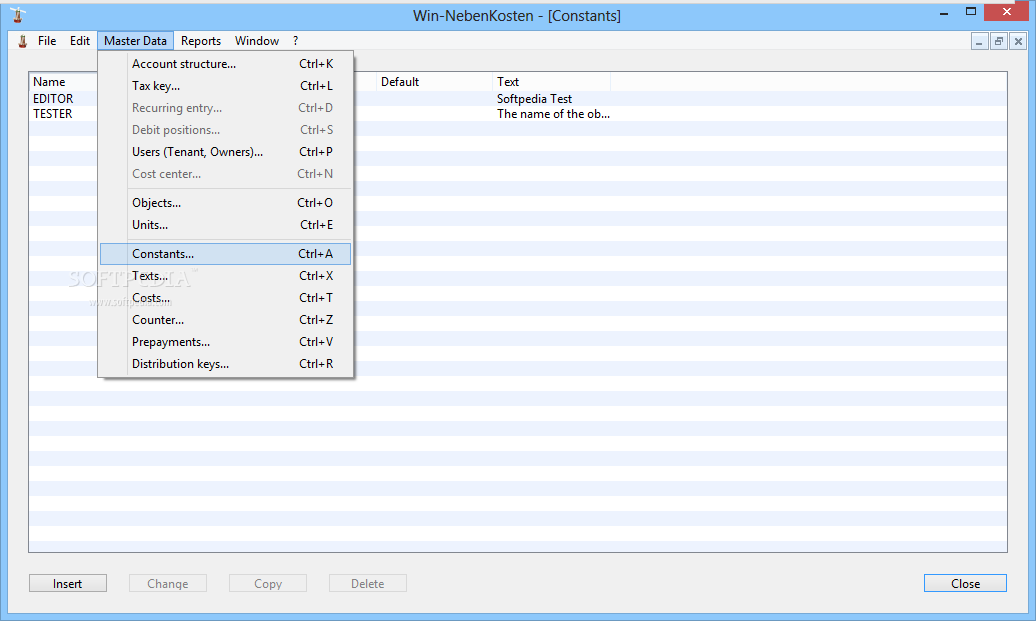The width and height of the screenshot is (1036, 621).
Task: Select the highlighted Constants... item
Action: [225, 254]
